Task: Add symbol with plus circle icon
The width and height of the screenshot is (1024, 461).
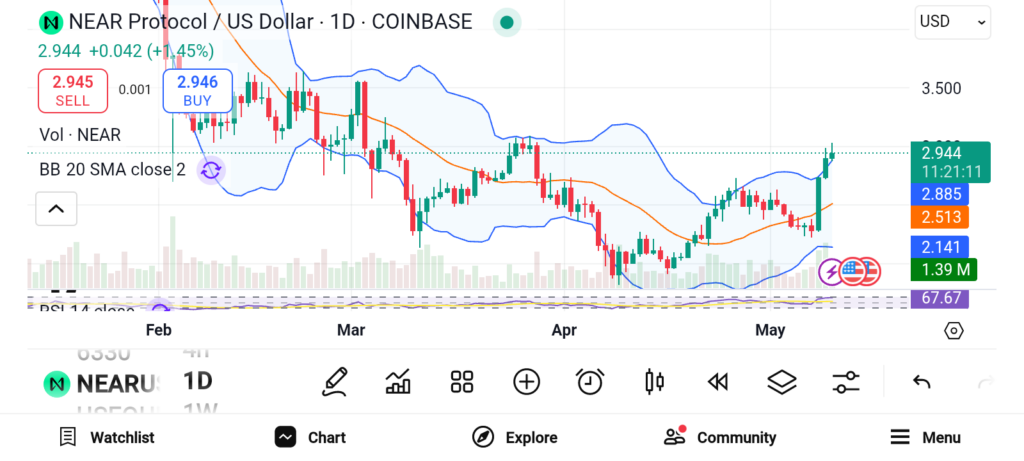Action: click(526, 381)
